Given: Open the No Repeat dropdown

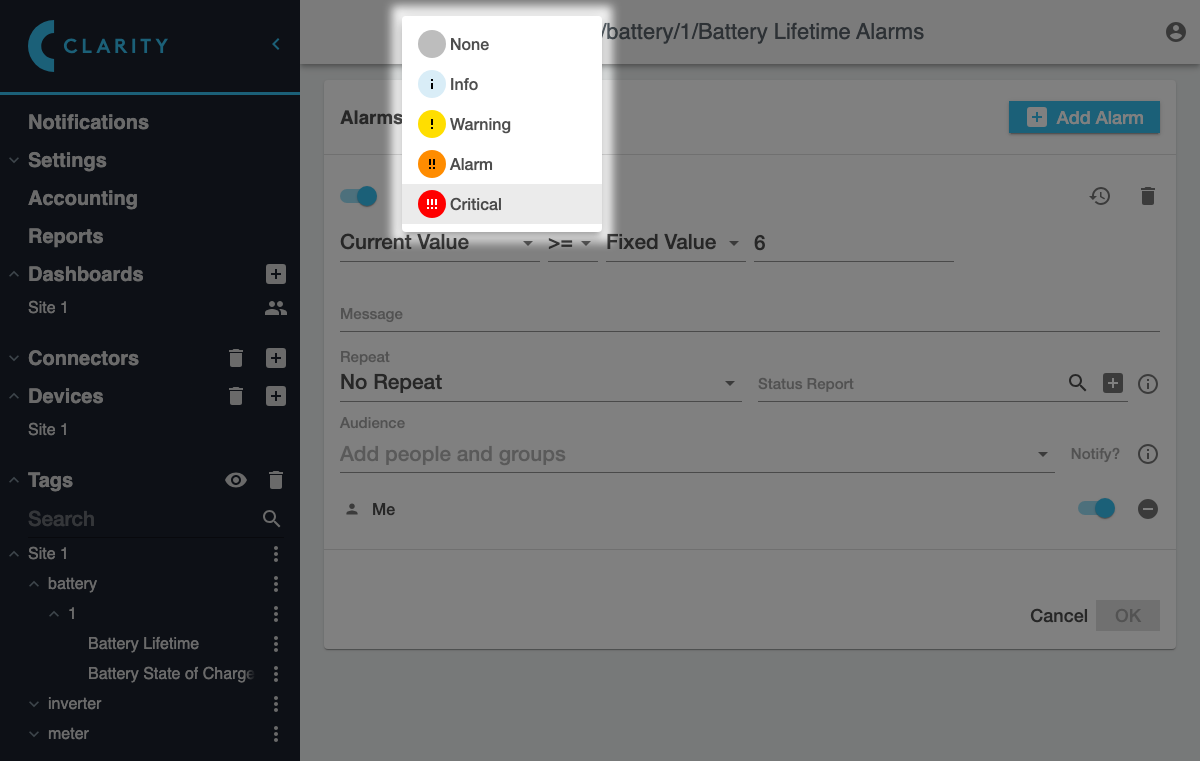Looking at the screenshot, I should pyautogui.click(x=540, y=383).
